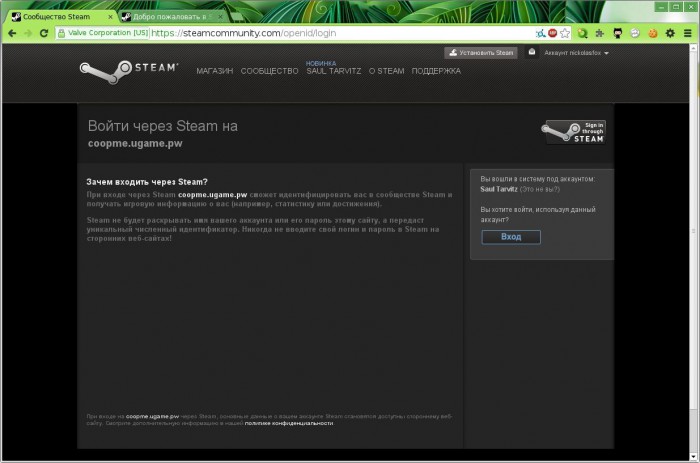Open the Chrome hamburger menu
The image size is (700, 463).
[x=688, y=33]
